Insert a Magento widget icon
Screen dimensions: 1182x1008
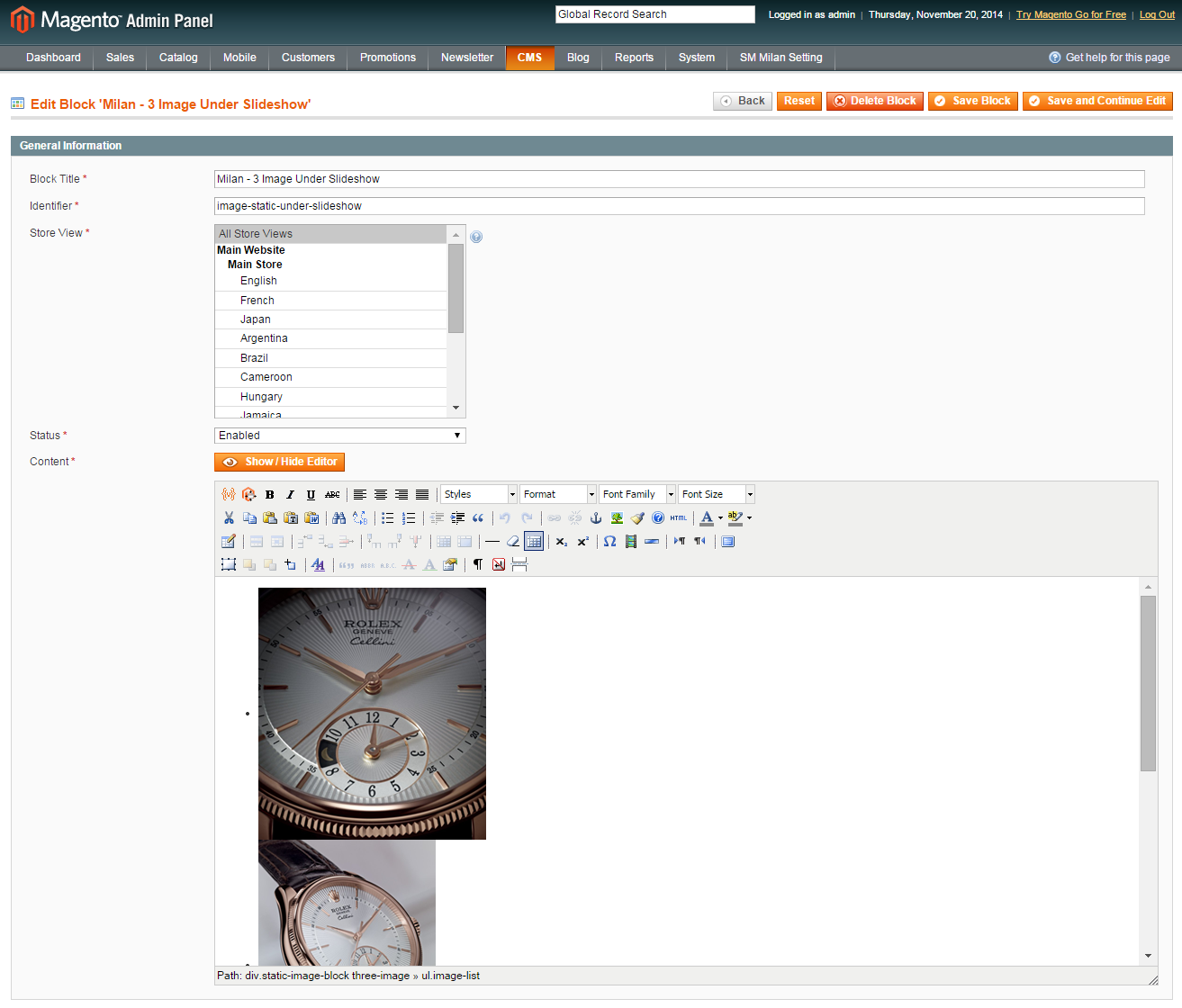(x=249, y=494)
